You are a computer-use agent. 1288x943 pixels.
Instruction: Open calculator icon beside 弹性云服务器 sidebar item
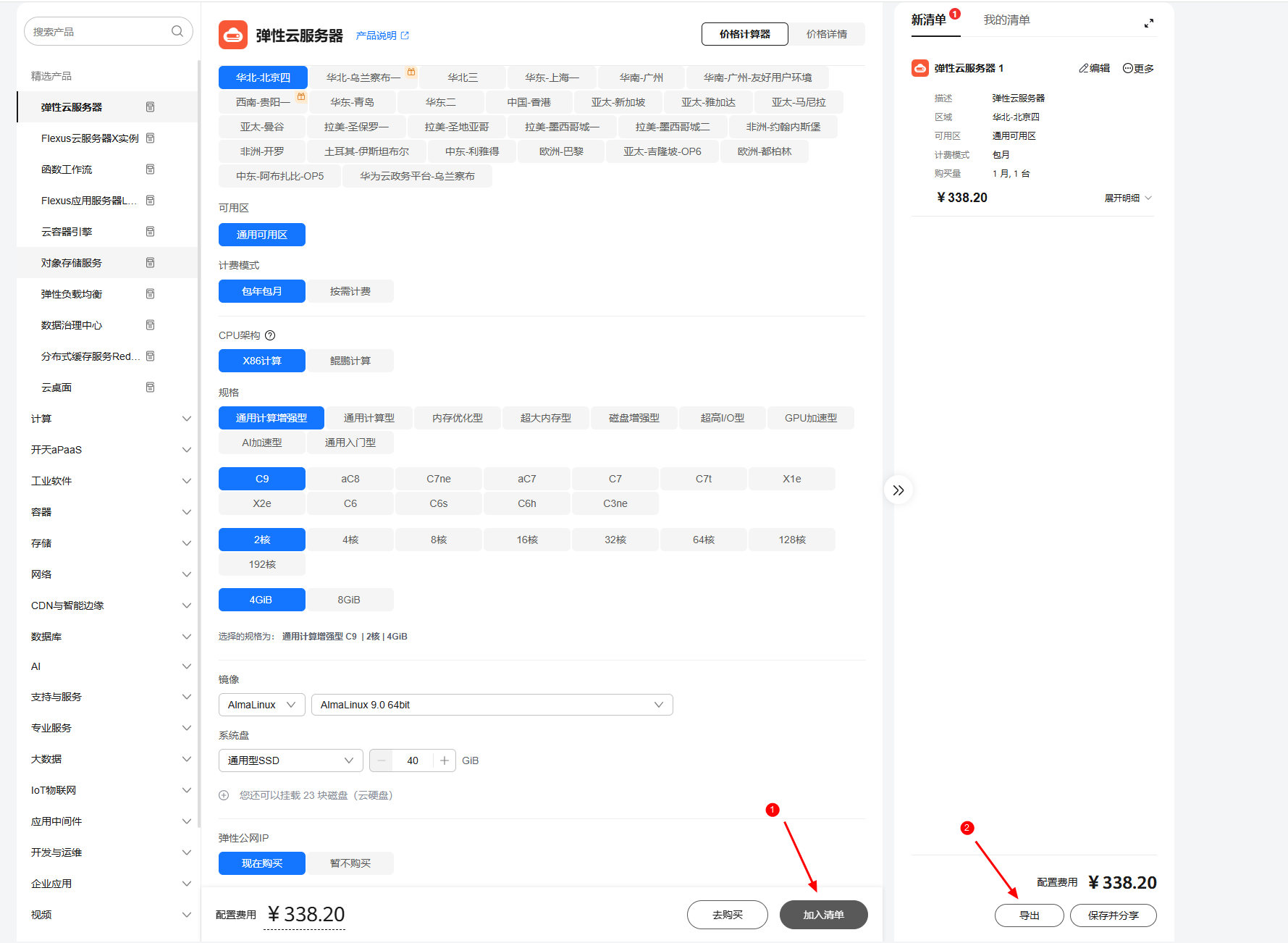click(x=151, y=107)
